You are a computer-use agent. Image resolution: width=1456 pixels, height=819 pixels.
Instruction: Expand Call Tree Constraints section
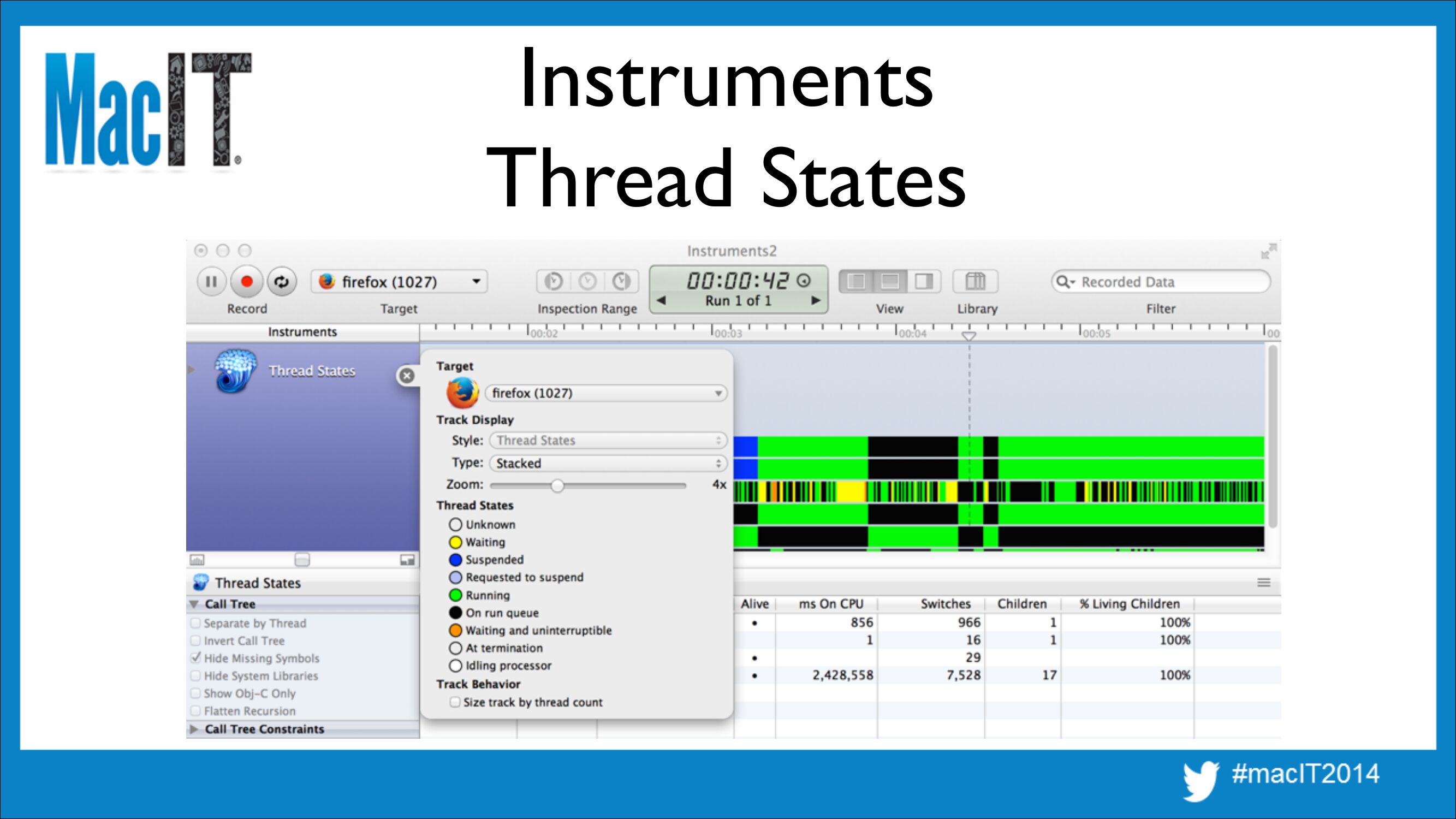pos(194,729)
